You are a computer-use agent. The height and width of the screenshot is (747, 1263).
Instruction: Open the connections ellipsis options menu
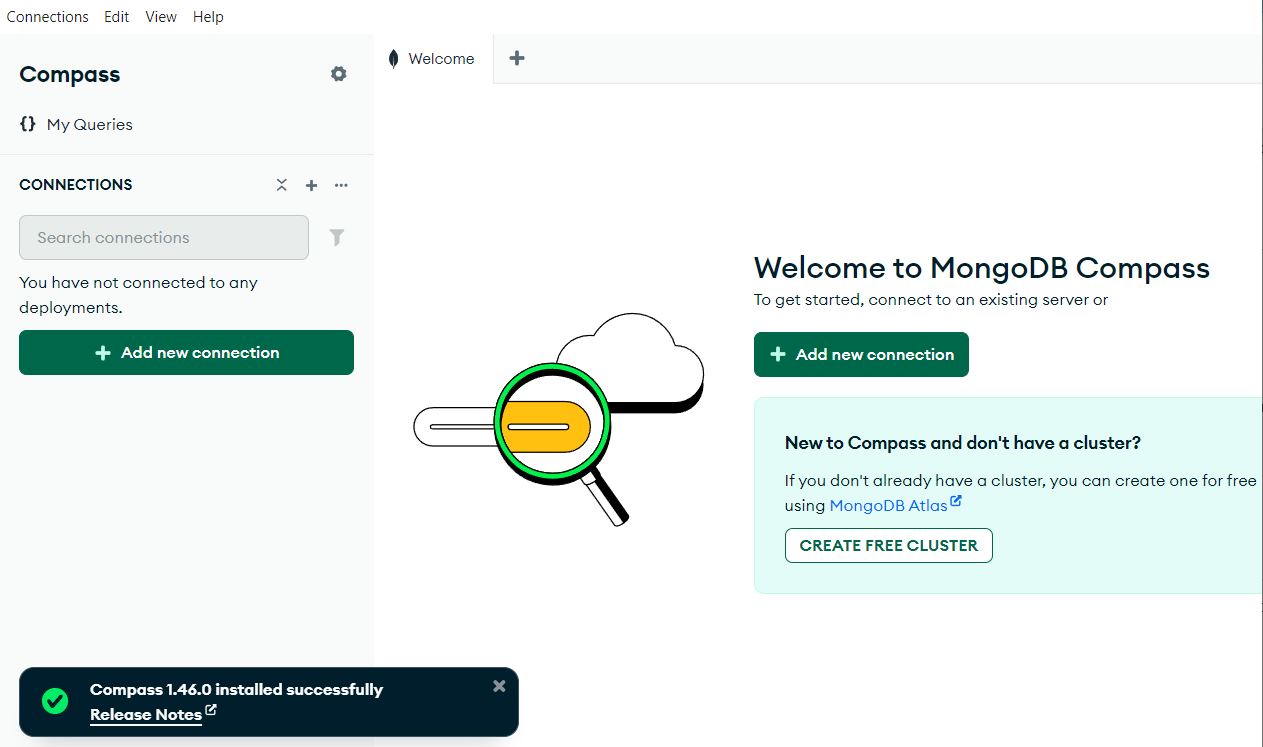pyautogui.click(x=341, y=185)
